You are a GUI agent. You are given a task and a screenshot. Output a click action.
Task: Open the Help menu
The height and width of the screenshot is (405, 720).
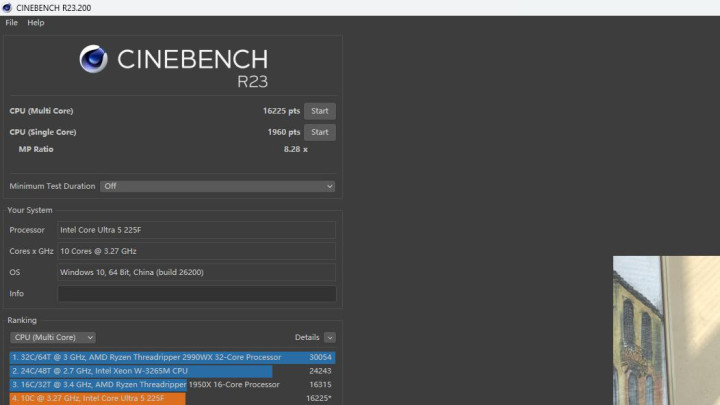[36, 23]
